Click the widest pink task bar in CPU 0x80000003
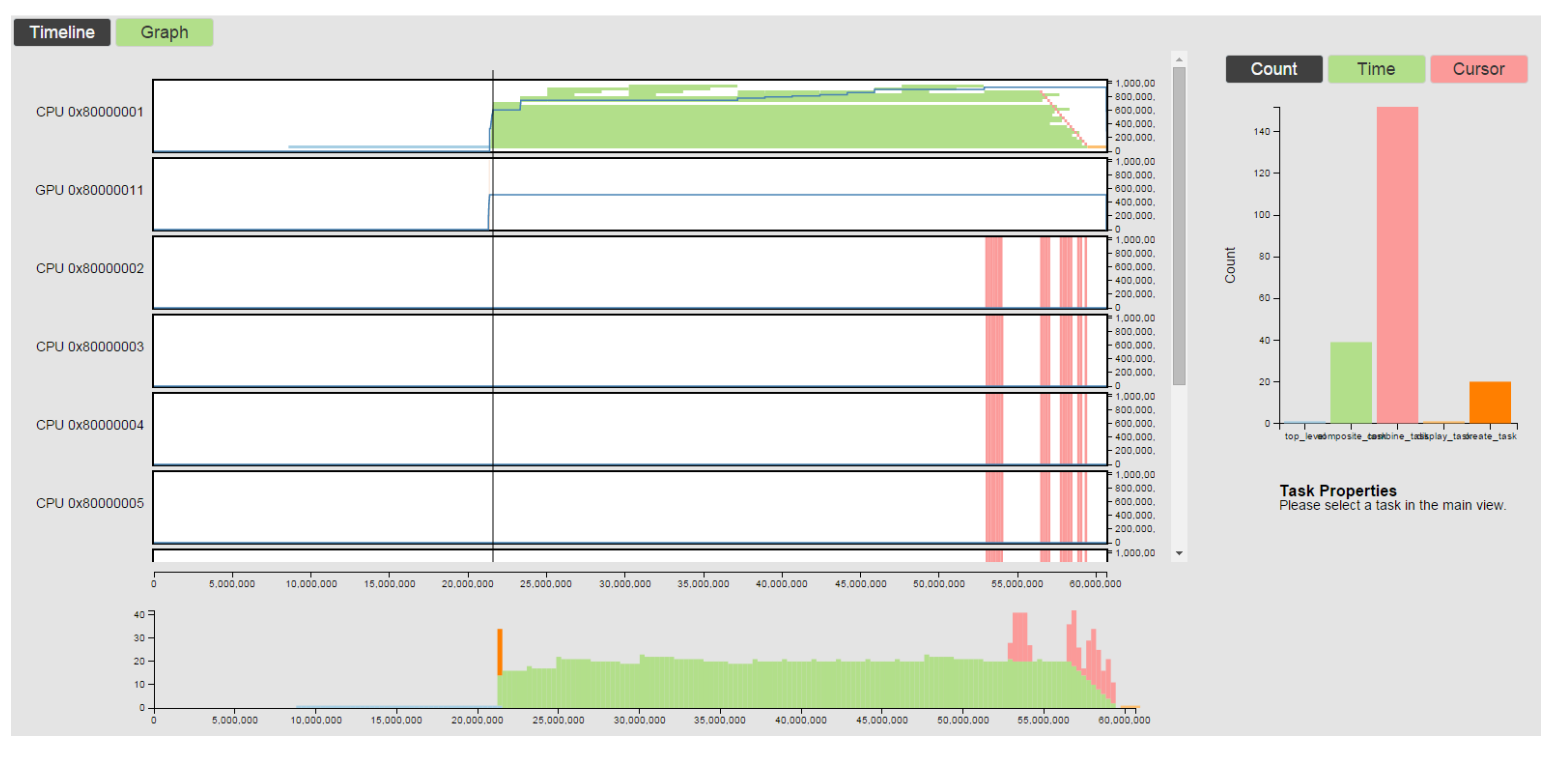This screenshot has width=1550, height=759. (994, 350)
